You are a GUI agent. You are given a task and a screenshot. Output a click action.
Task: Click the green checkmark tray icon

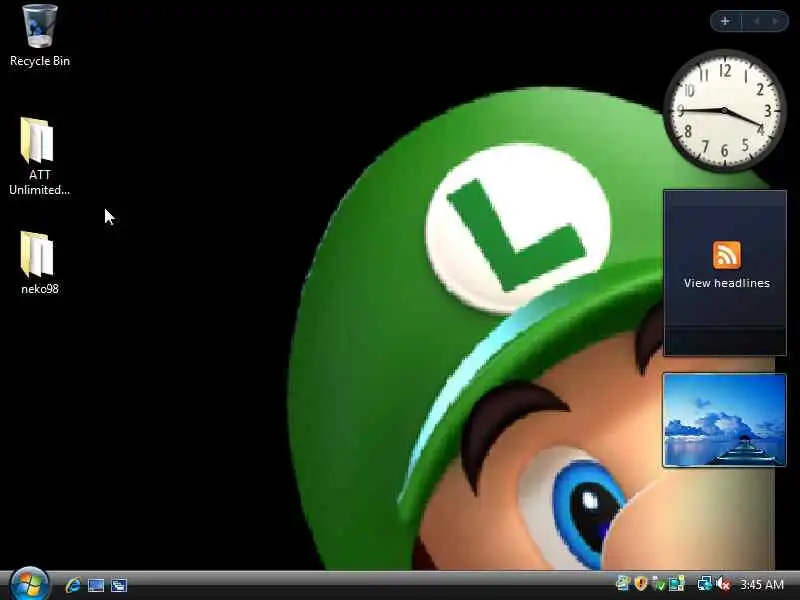(659, 584)
